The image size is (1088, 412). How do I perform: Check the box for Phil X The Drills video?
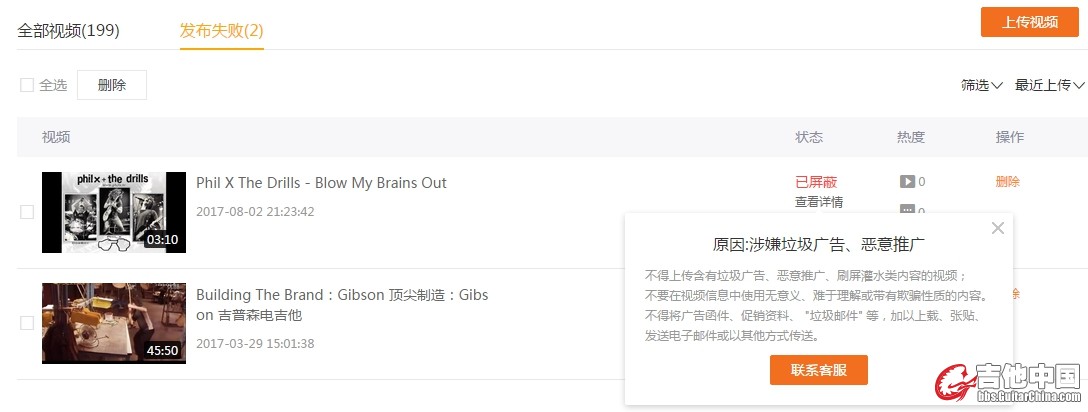pos(27,212)
